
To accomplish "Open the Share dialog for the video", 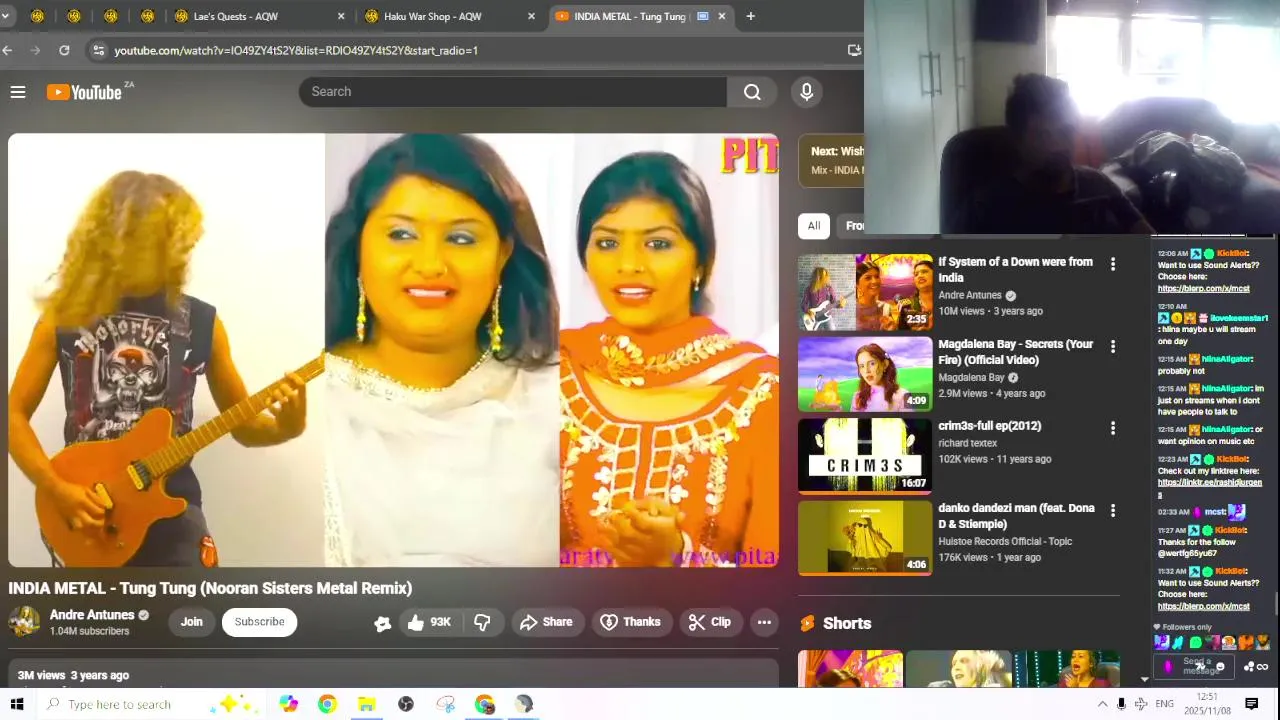I will (546, 622).
